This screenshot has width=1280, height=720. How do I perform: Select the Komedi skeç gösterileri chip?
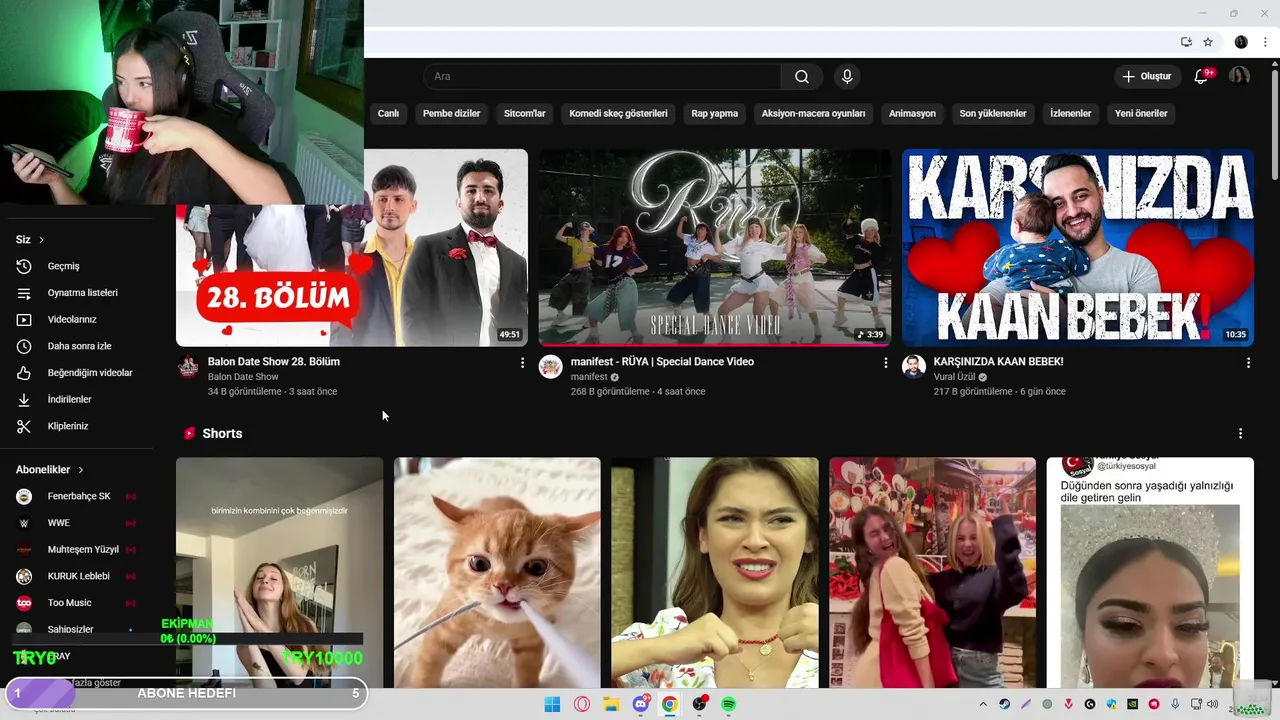[618, 113]
